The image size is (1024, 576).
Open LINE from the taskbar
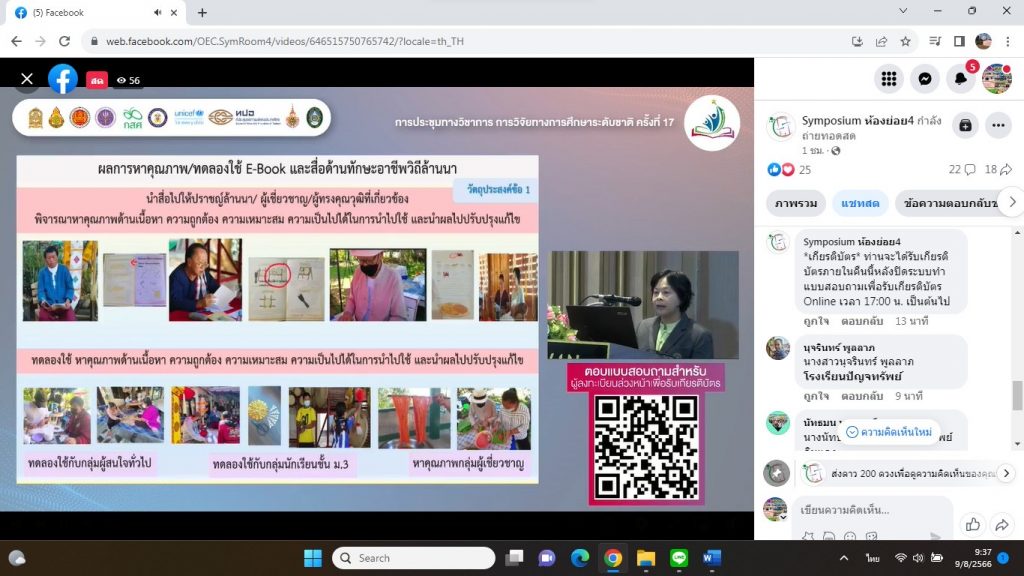point(679,558)
